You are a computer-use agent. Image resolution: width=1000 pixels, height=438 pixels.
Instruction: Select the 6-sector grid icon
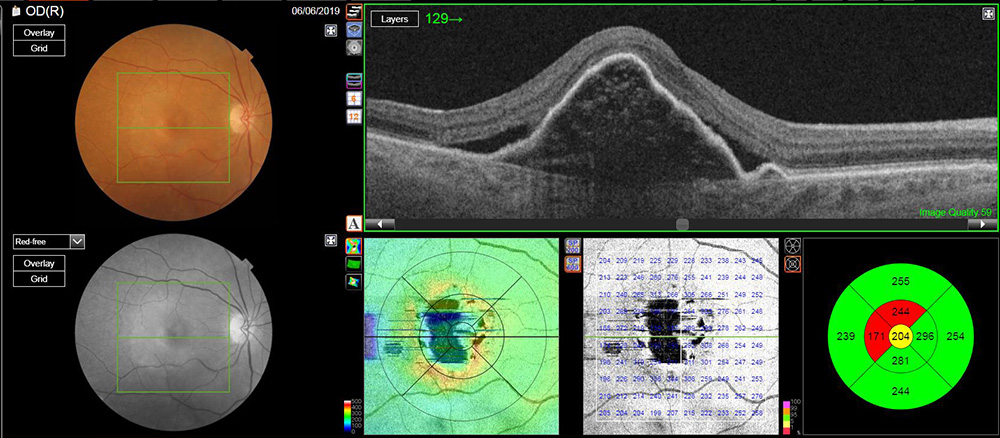(x=354, y=99)
